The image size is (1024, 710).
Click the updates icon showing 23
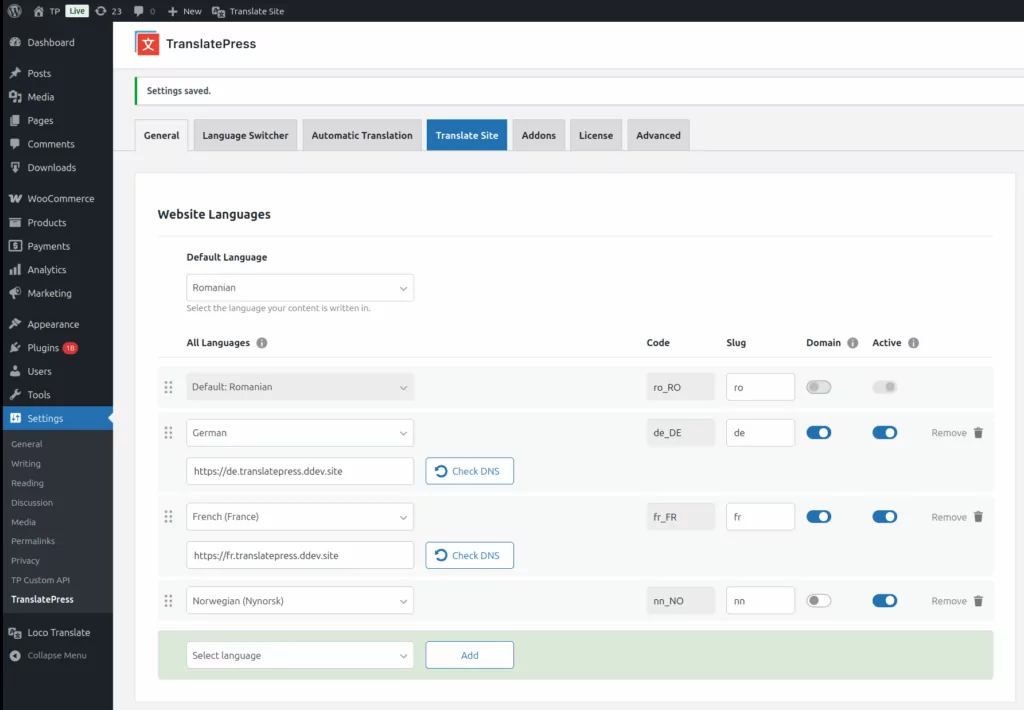101,11
